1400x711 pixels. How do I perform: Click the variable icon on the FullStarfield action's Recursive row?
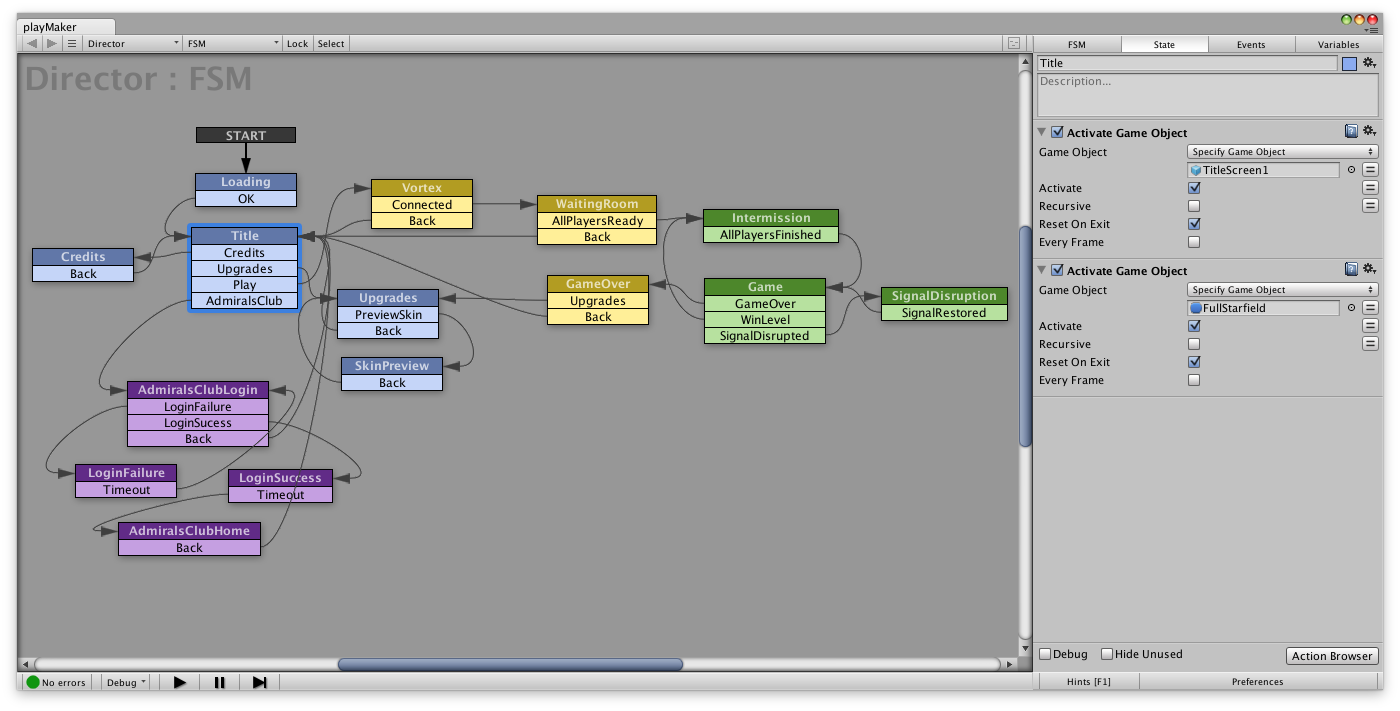1370,344
